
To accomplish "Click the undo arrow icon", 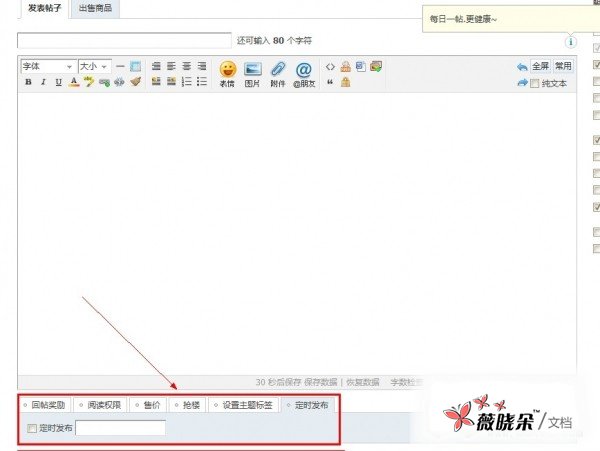I will [522, 67].
